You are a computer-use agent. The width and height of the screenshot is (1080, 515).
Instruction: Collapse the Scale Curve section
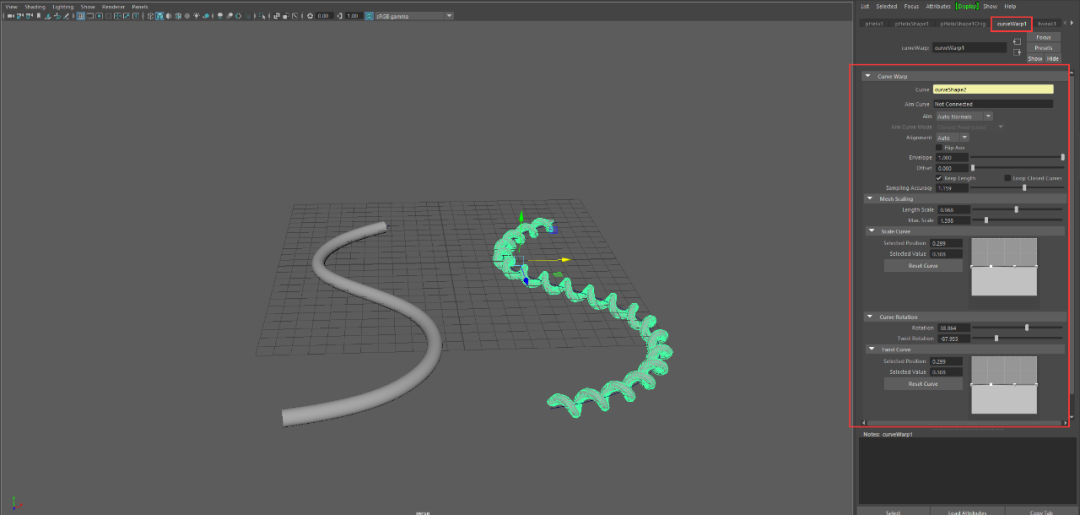871,231
